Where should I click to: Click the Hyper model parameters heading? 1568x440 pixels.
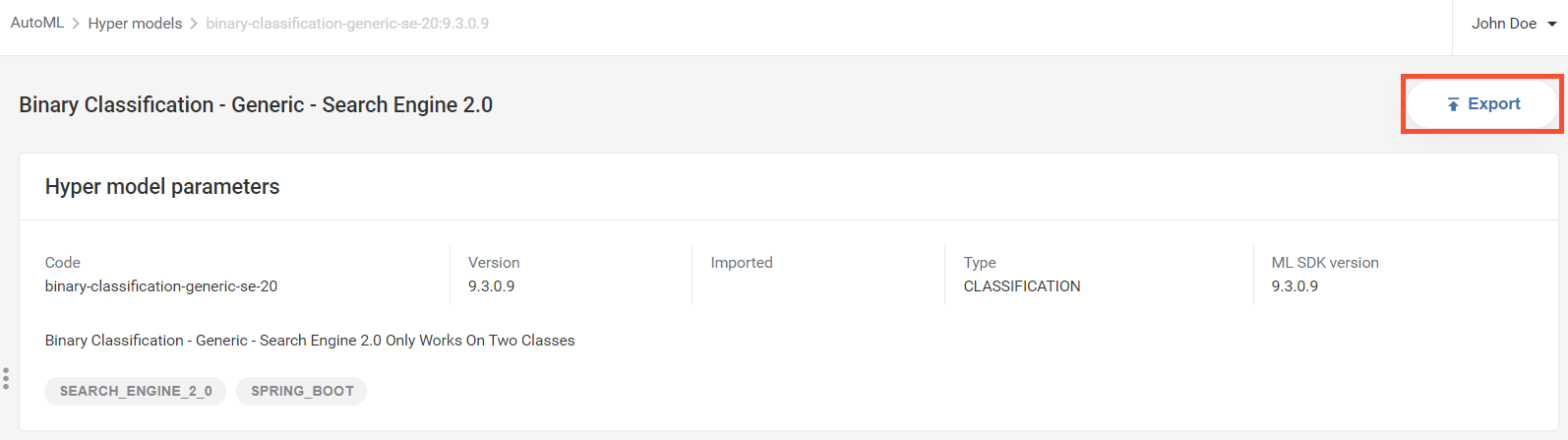coord(162,187)
